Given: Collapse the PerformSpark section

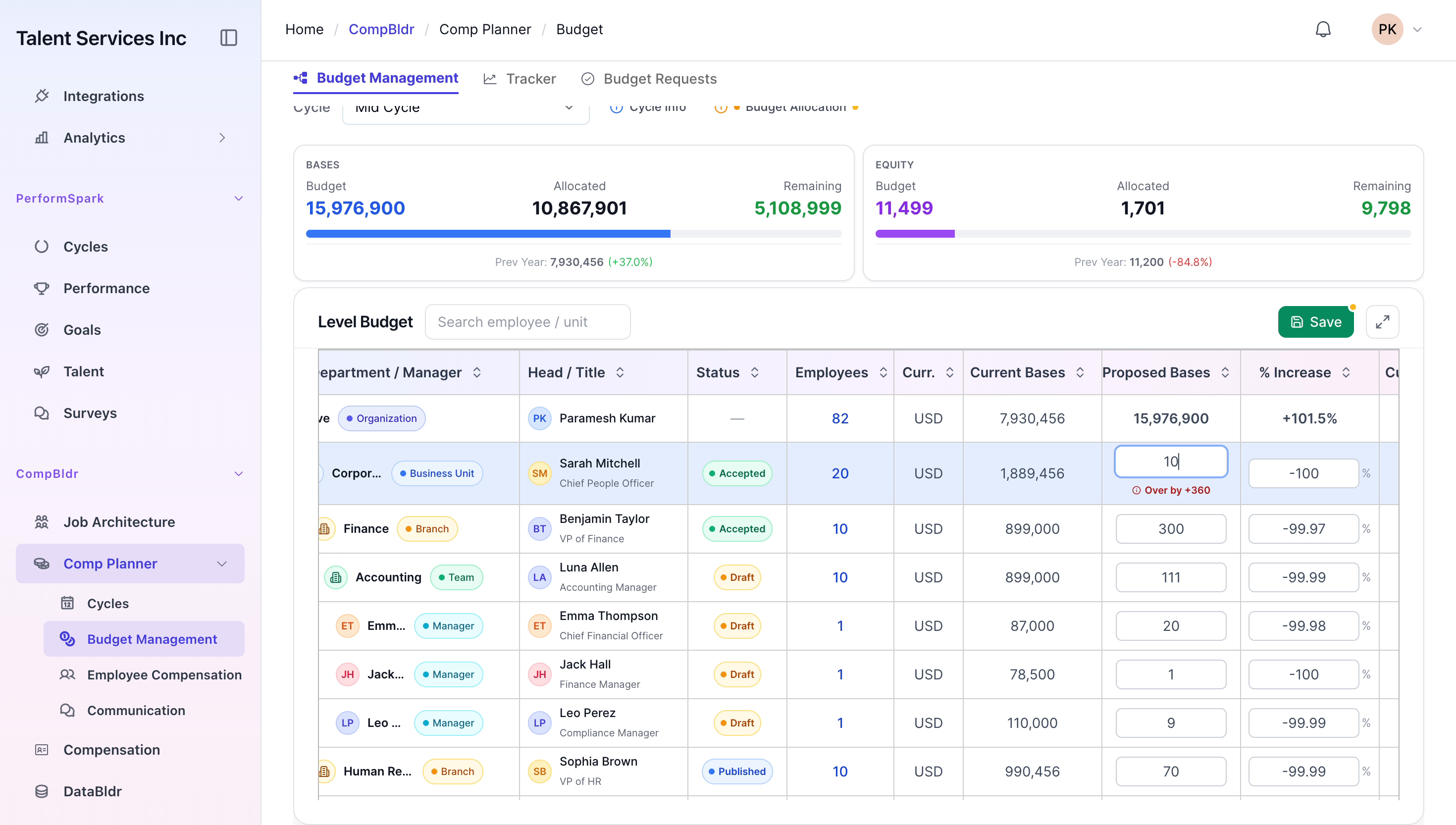Looking at the screenshot, I should (239, 198).
